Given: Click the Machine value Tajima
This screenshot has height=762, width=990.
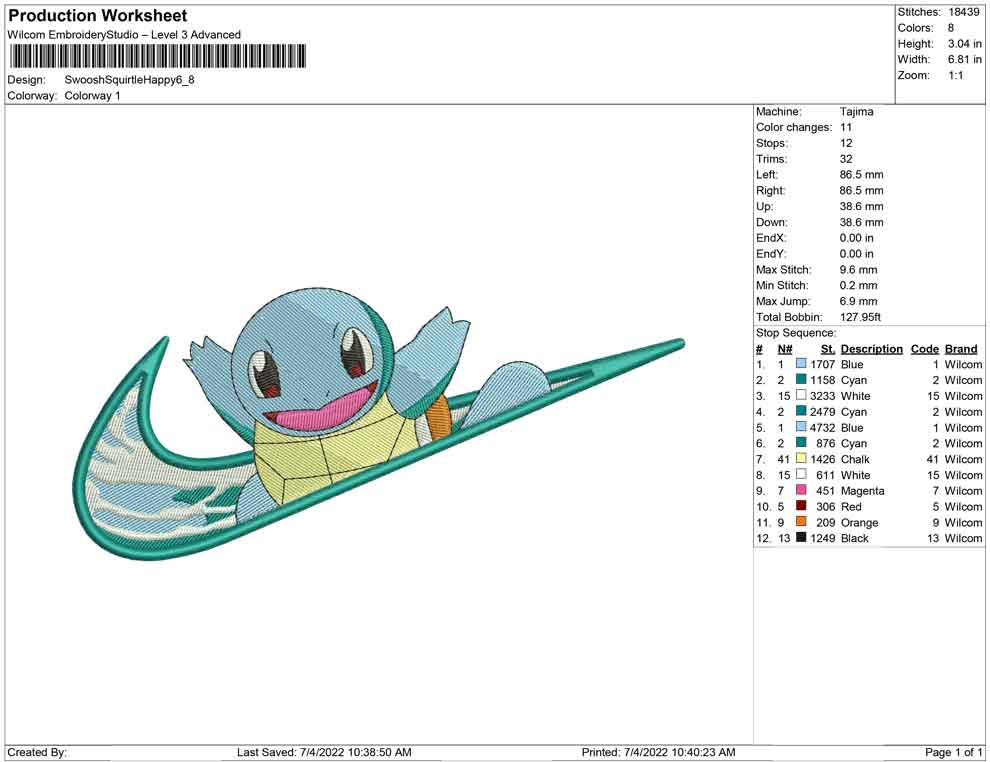Looking at the screenshot, I should pyautogui.click(x=857, y=112).
